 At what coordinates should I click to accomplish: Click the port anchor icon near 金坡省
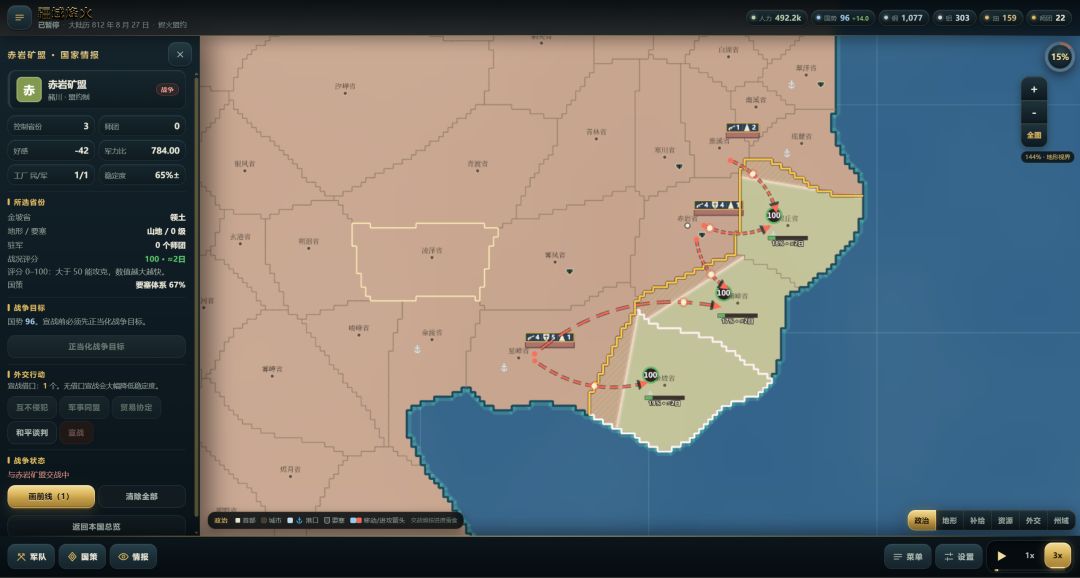click(x=417, y=349)
